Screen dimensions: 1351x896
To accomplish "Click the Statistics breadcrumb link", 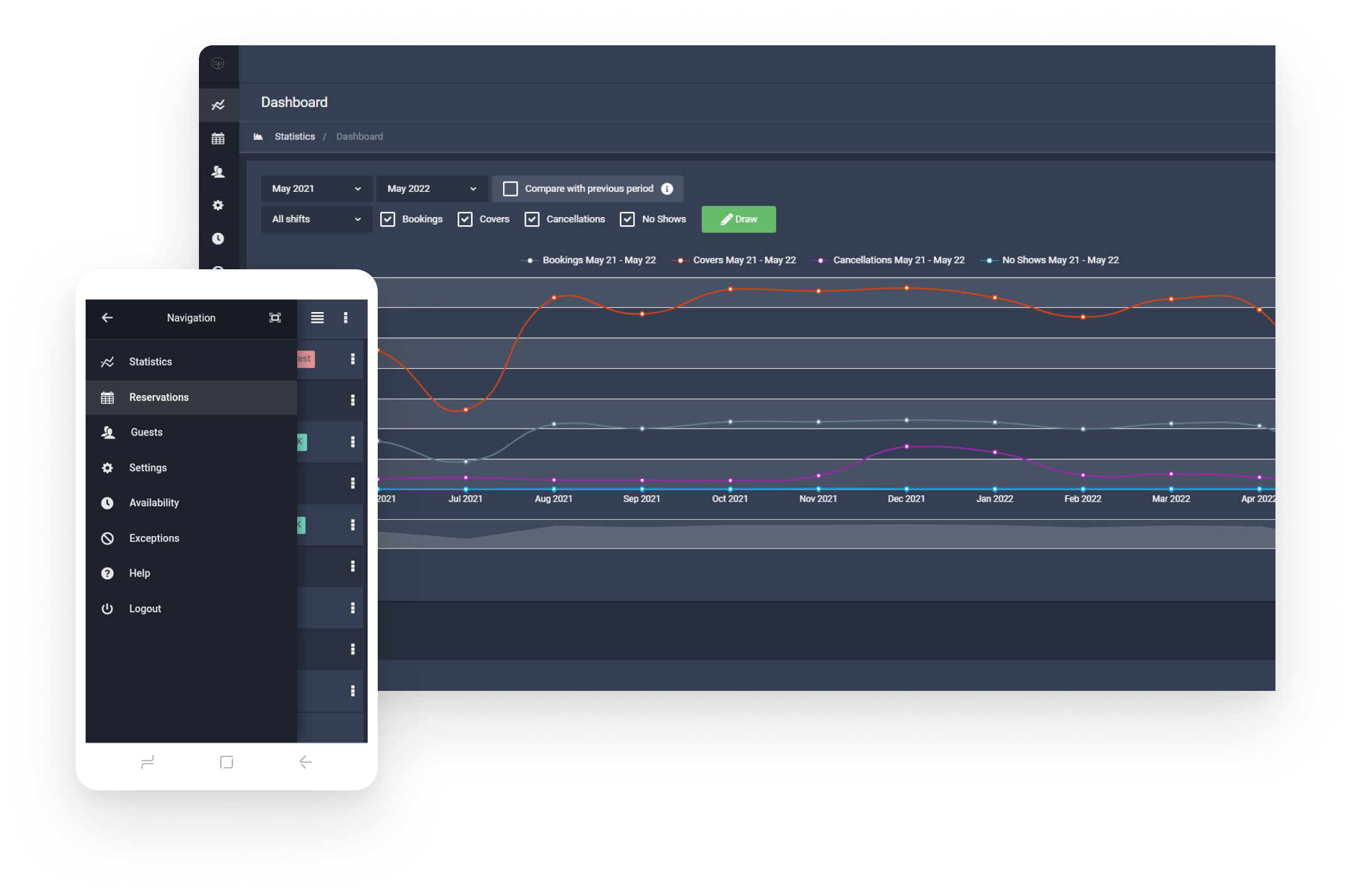I will tap(295, 137).
